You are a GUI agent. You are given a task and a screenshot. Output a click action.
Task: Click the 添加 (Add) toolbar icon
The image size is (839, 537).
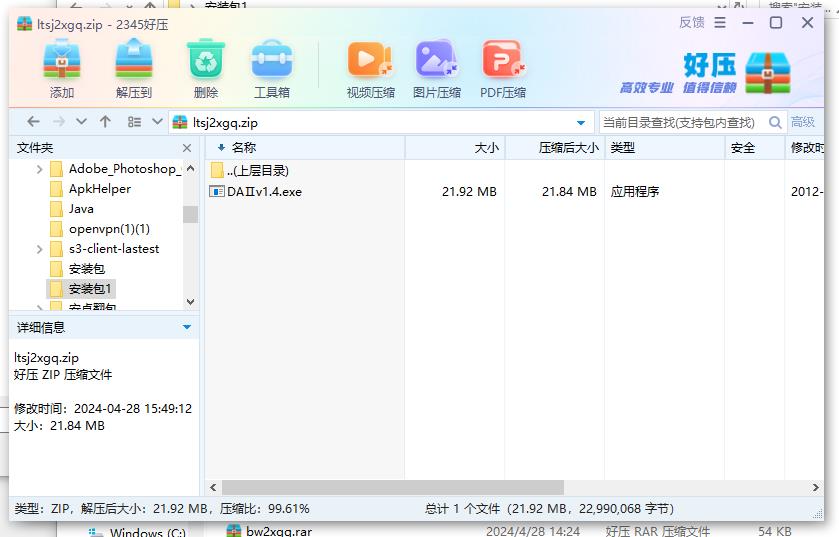pos(62,69)
